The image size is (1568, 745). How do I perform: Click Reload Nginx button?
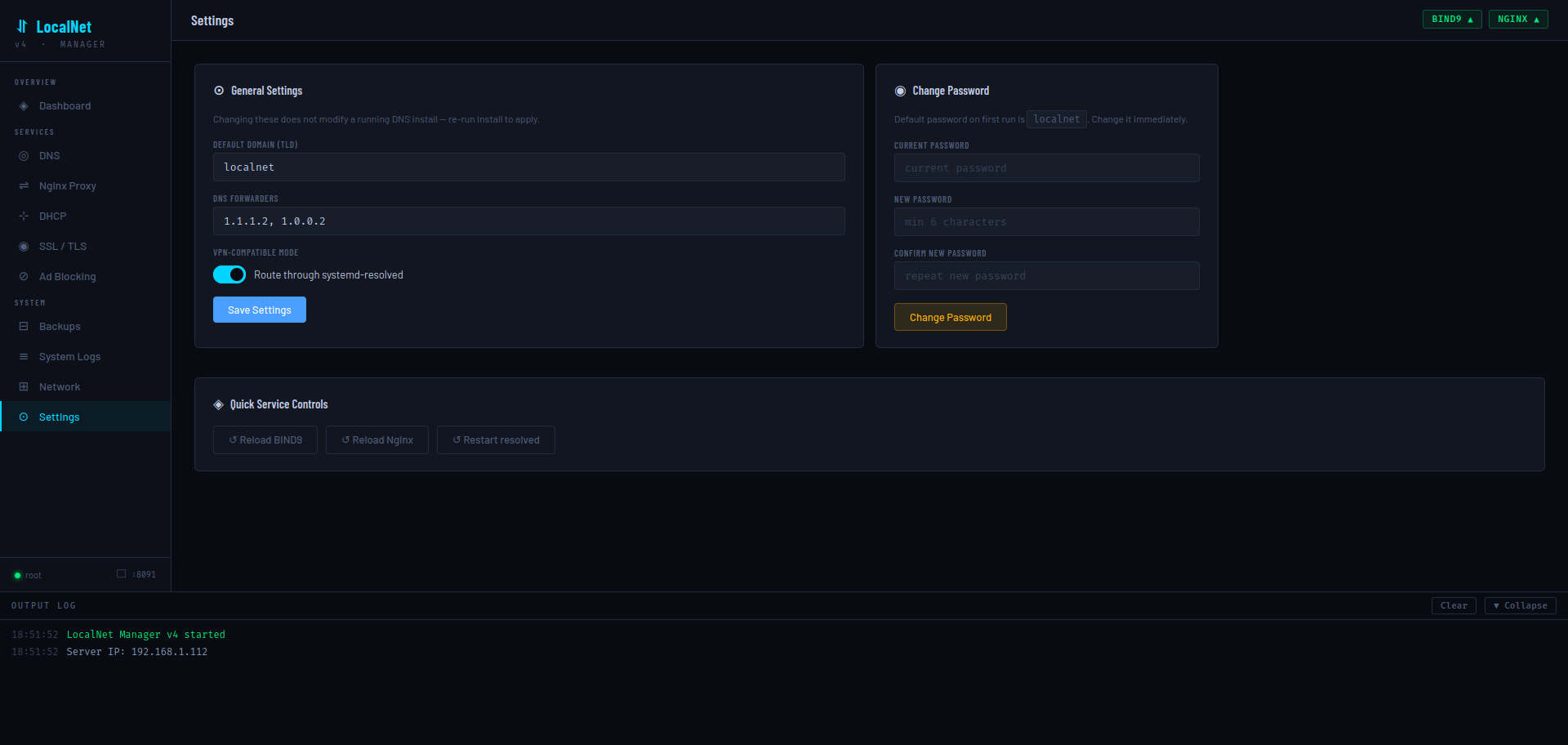377,439
